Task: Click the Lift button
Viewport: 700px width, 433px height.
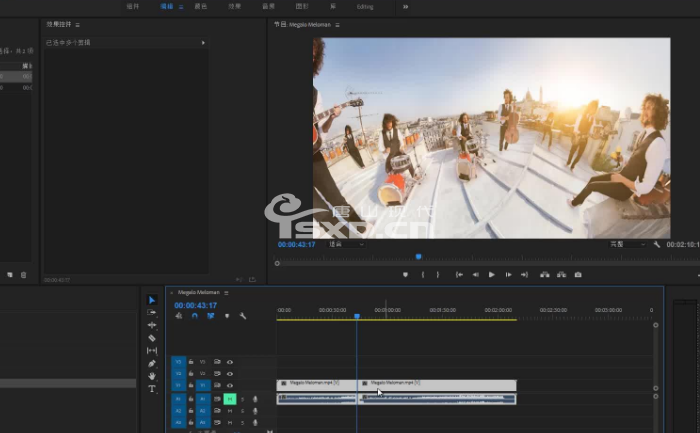Action: (545, 275)
